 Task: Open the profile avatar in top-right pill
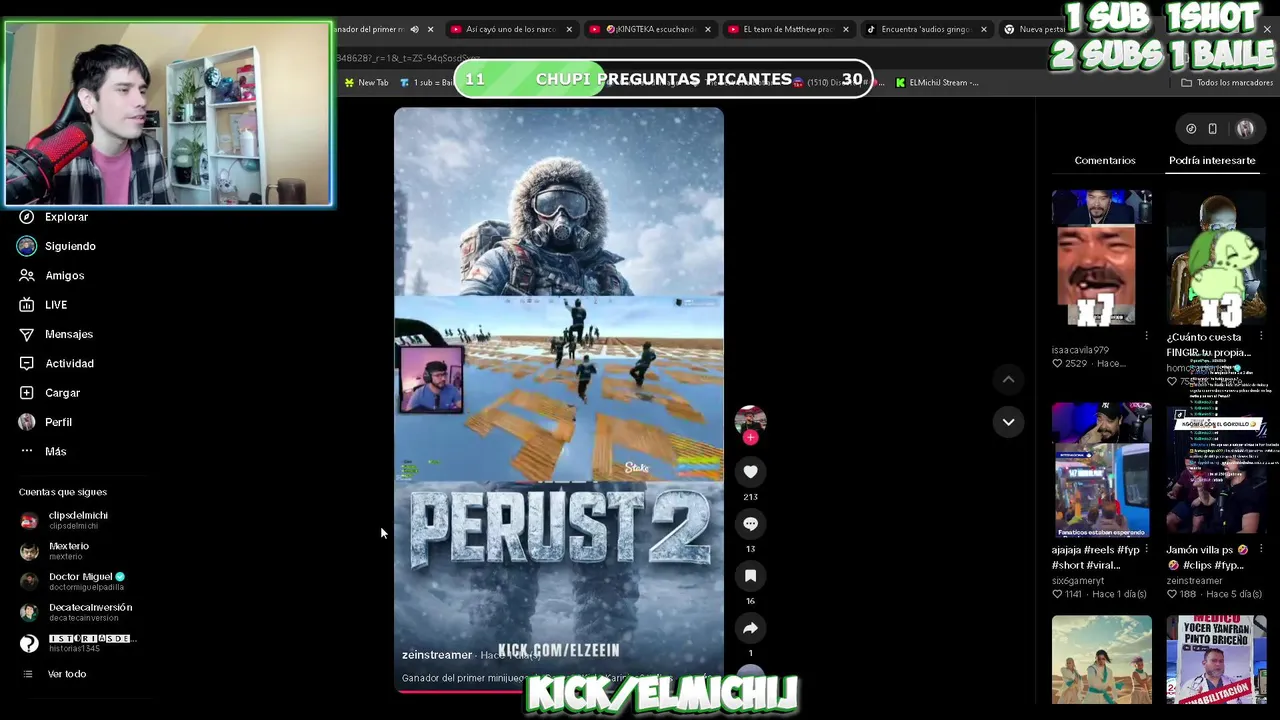1245,129
